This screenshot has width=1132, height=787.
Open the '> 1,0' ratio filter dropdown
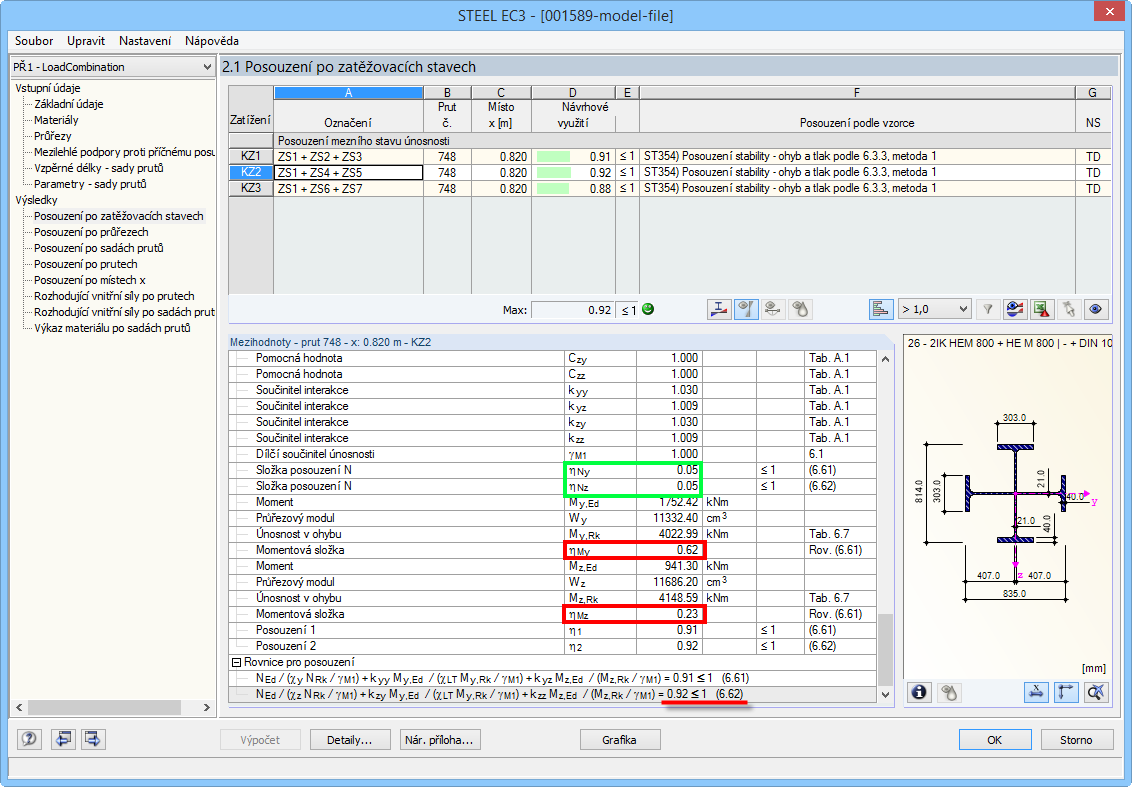tap(934, 310)
